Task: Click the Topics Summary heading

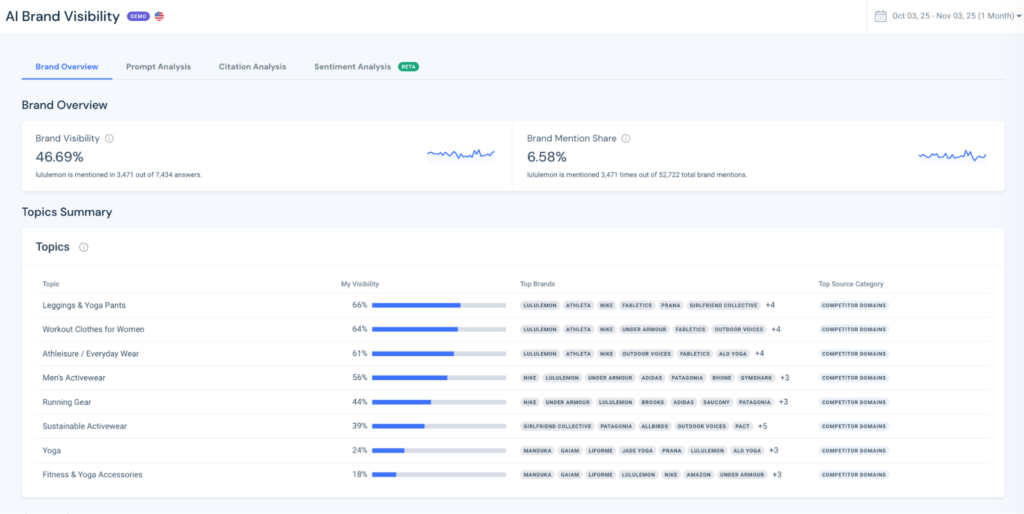Action: click(67, 212)
